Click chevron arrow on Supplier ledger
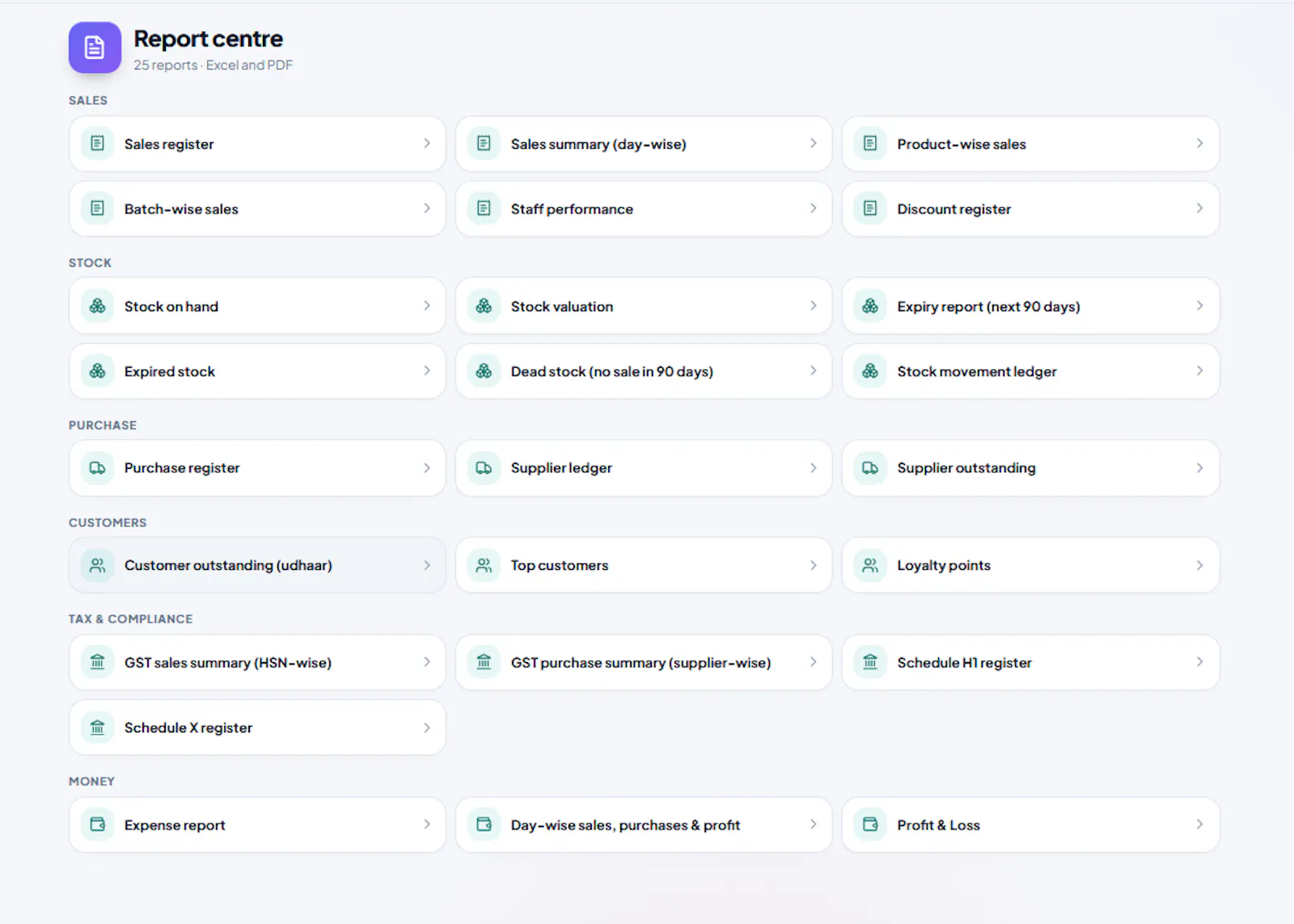This screenshot has height=924, width=1294. point(813,468)
